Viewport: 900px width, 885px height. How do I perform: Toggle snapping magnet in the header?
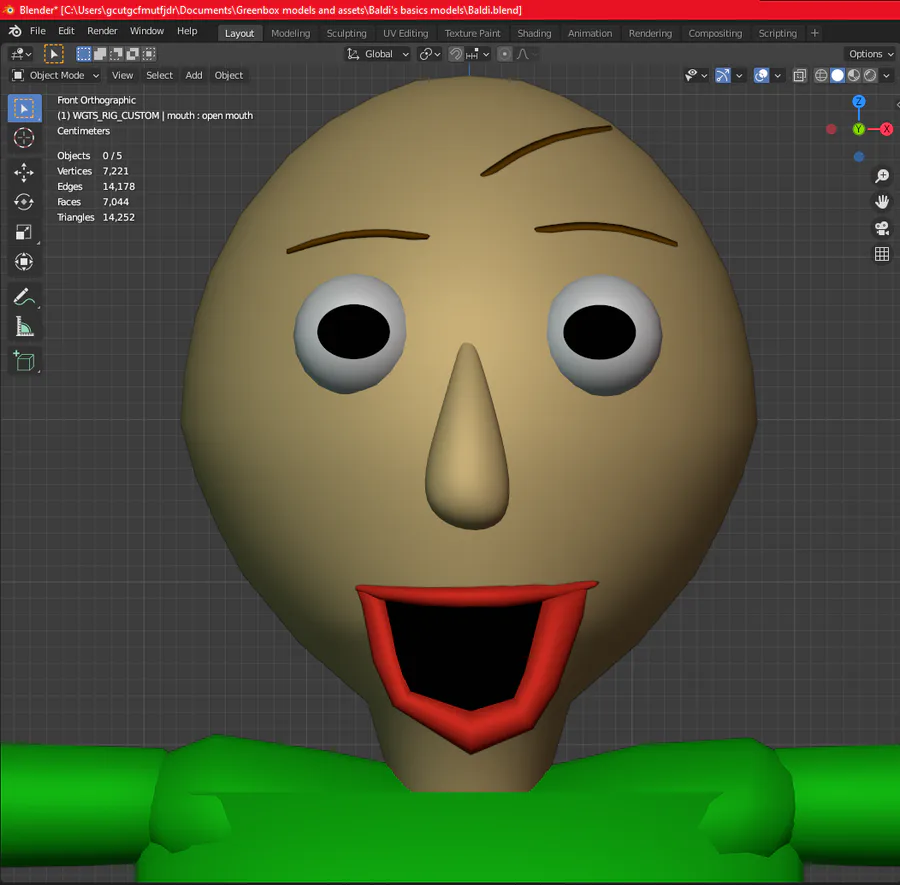click(x=456, y=54)
